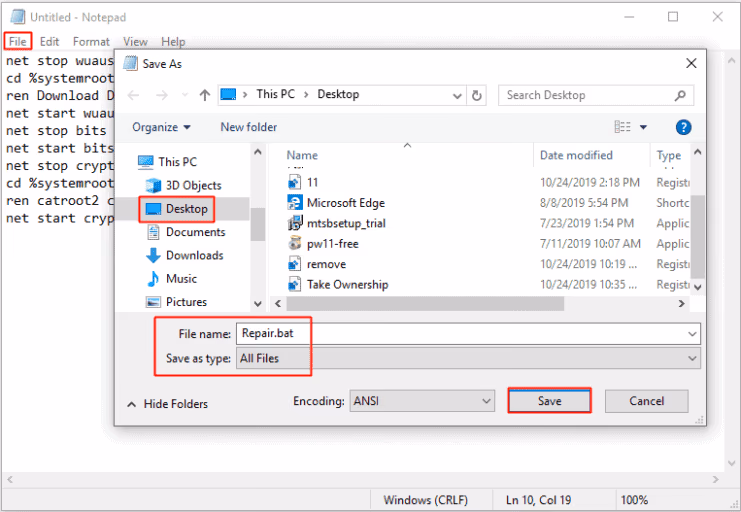Viewport: 741px width, 512px height.
Task: Click the Music note icon
Action: pos(153,278)
